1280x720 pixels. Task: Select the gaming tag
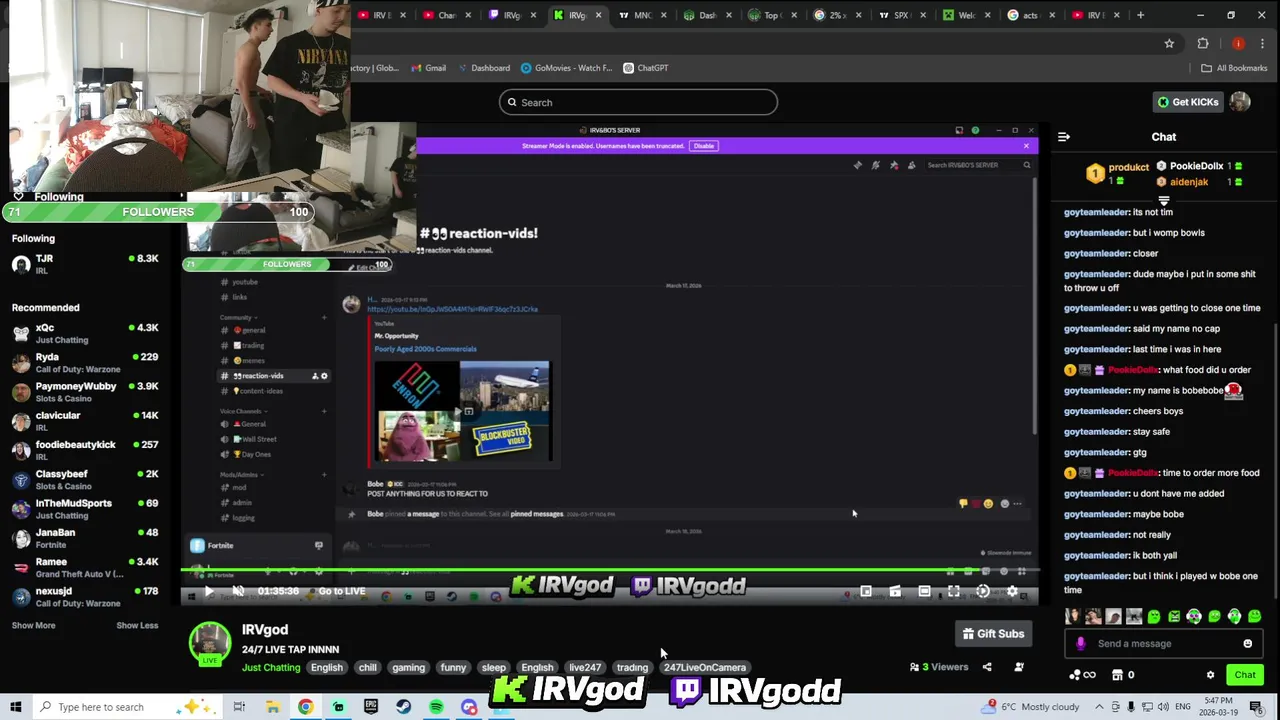click(x=408, y=667)
